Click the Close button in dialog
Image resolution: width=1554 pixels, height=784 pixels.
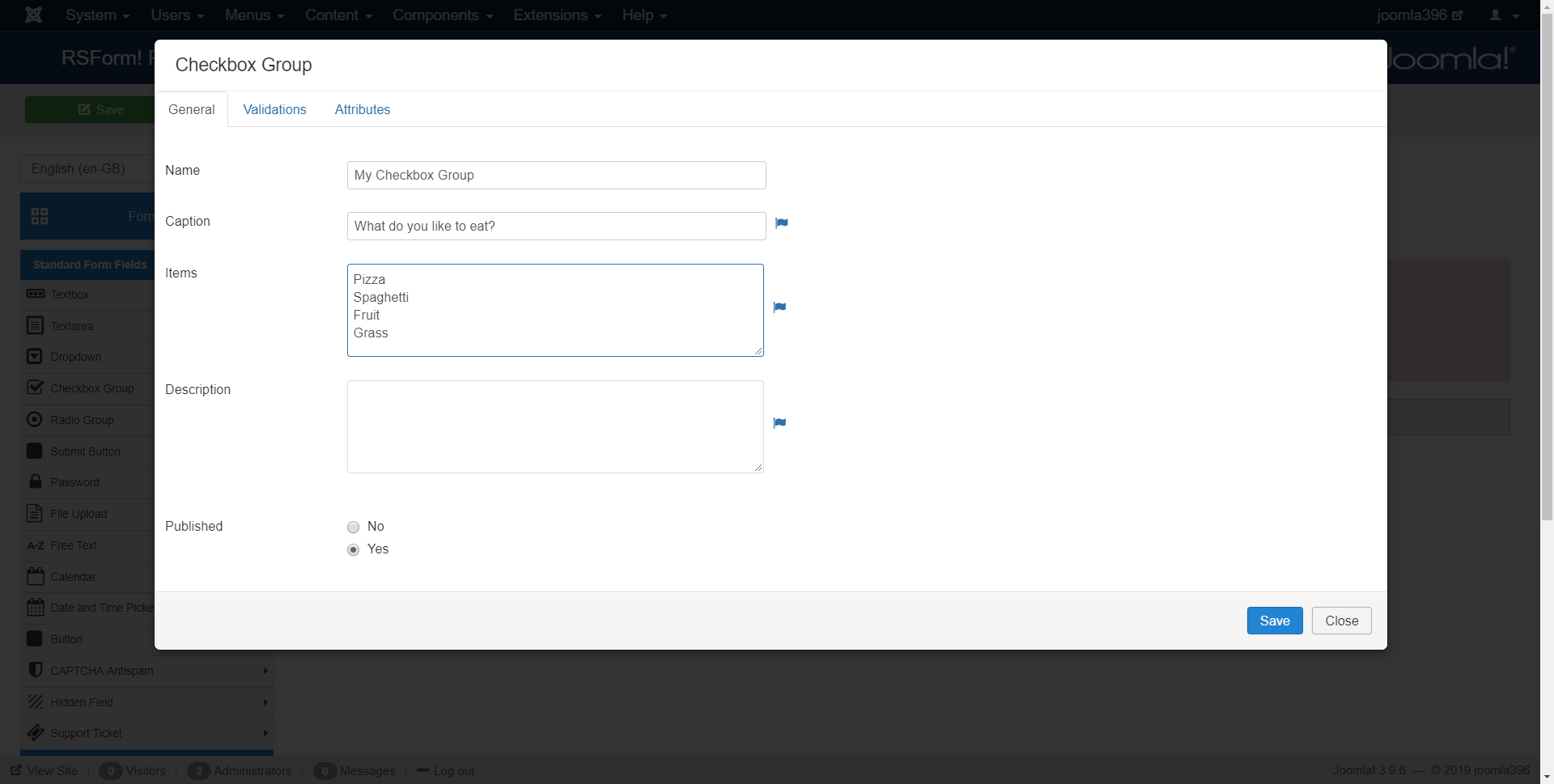click(1341, 621)
